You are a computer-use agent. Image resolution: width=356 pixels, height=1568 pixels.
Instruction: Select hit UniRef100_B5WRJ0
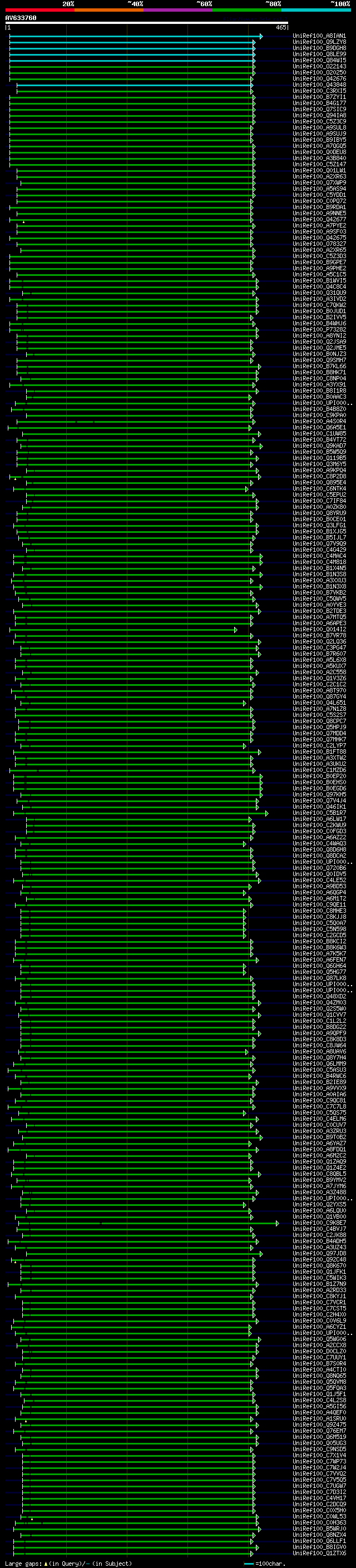pyautogui.click(x=319, y=1529)
